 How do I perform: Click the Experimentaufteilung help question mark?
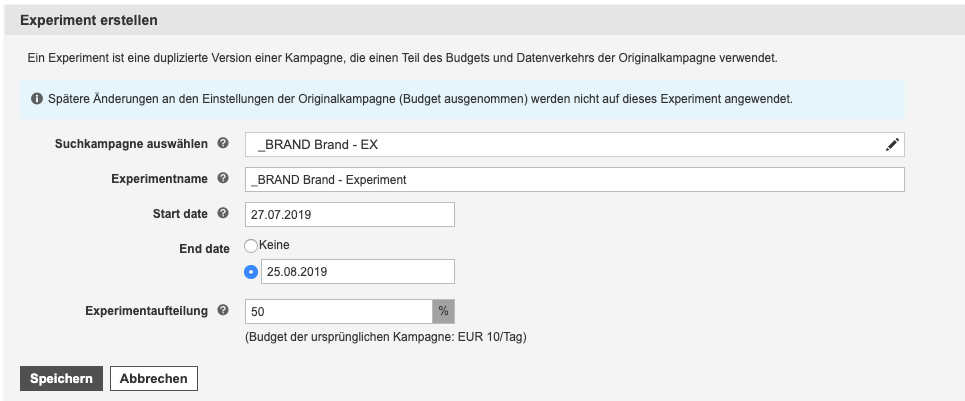tap(223, 311)
